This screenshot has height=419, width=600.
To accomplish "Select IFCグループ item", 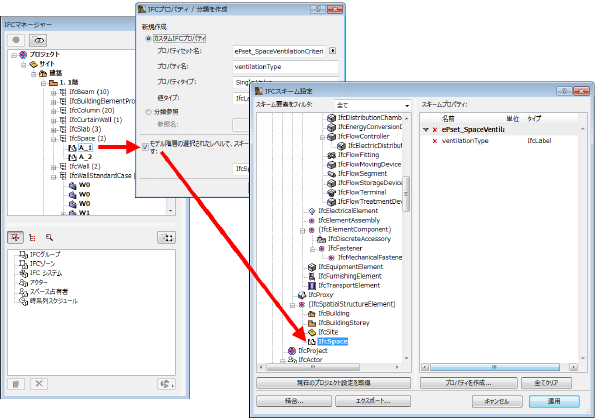I will [45, 254].
